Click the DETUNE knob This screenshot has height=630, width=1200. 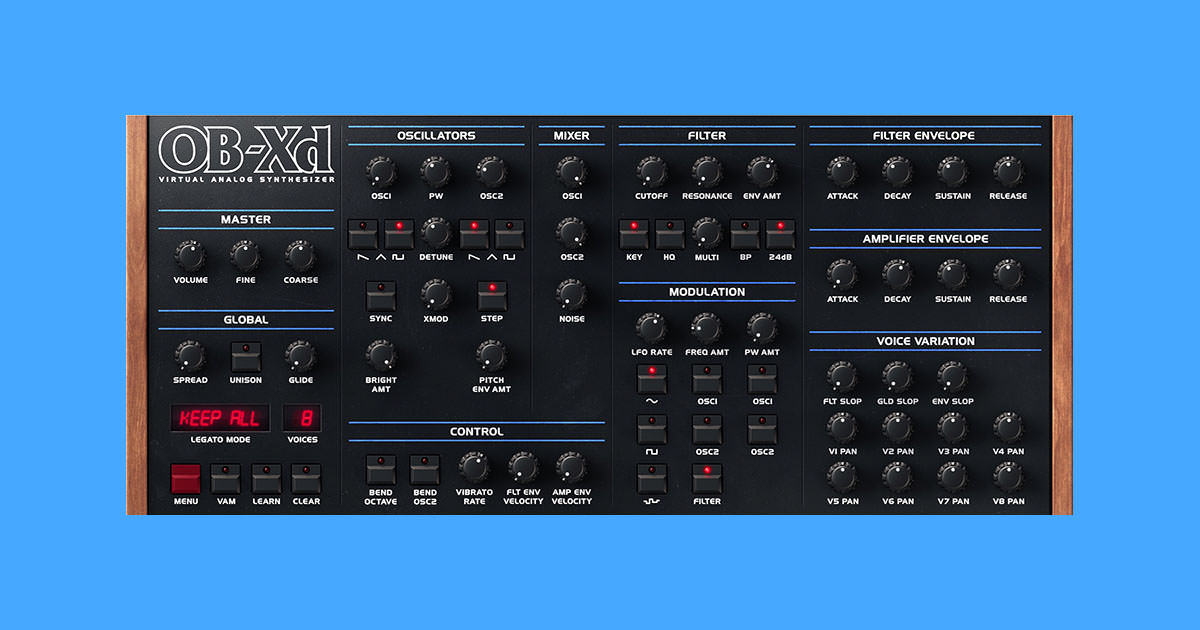[436, 232]
